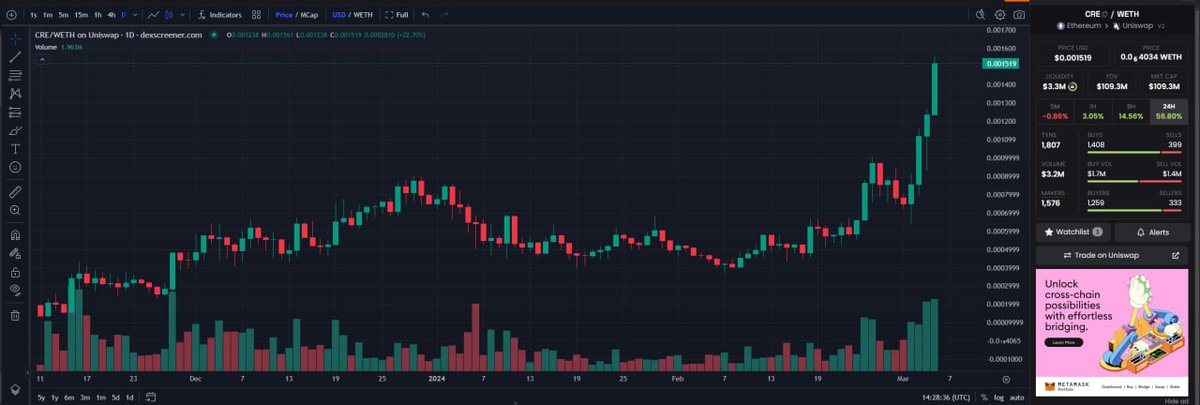Select the 15m timeframe
1200x405 pixels.
(x=81, y=15)
